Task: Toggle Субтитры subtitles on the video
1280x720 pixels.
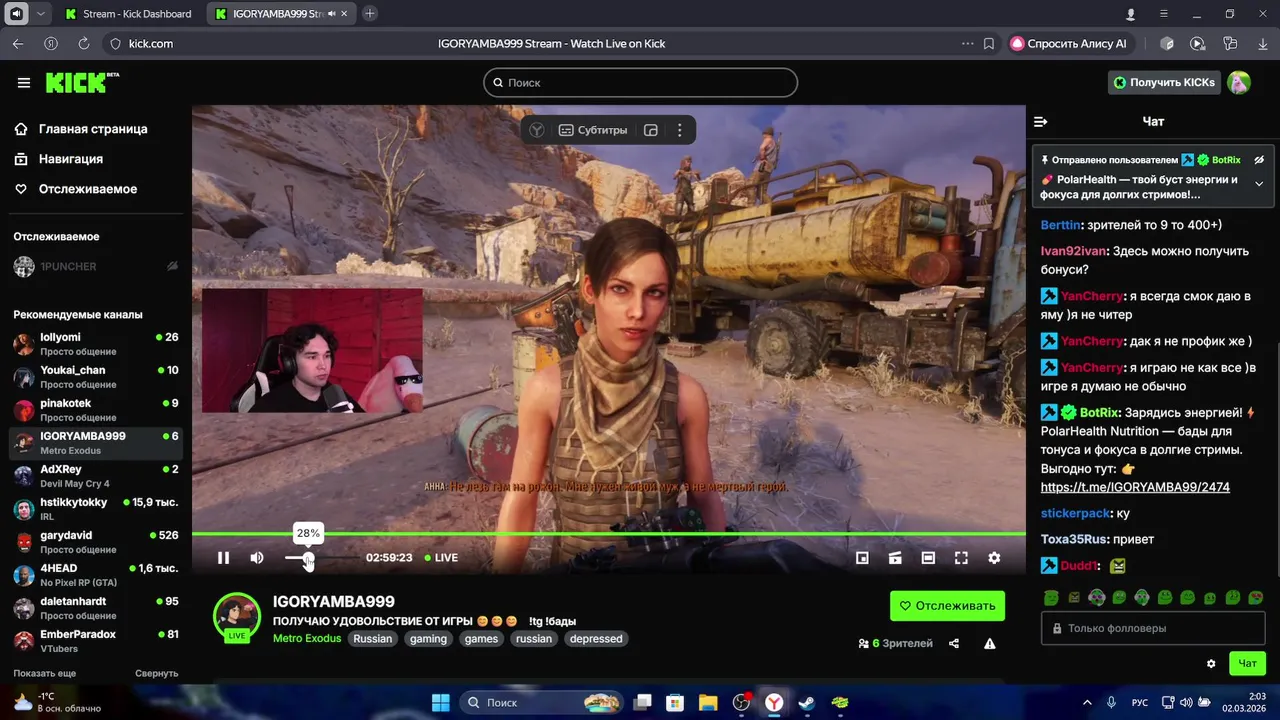Action: (593, 130)
